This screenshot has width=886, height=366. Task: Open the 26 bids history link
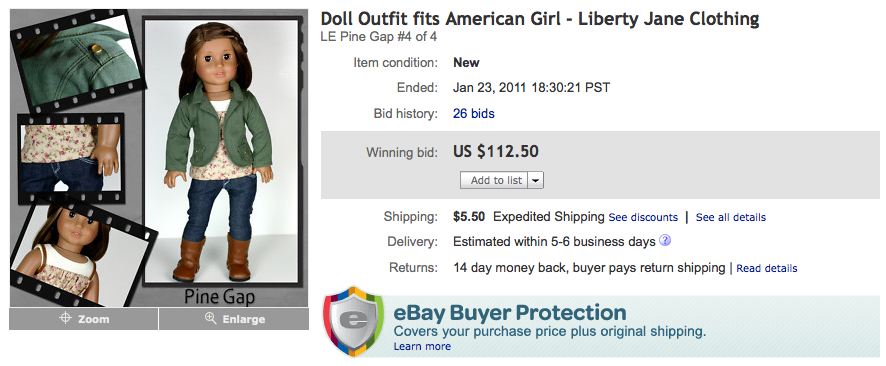coord(474,114)
